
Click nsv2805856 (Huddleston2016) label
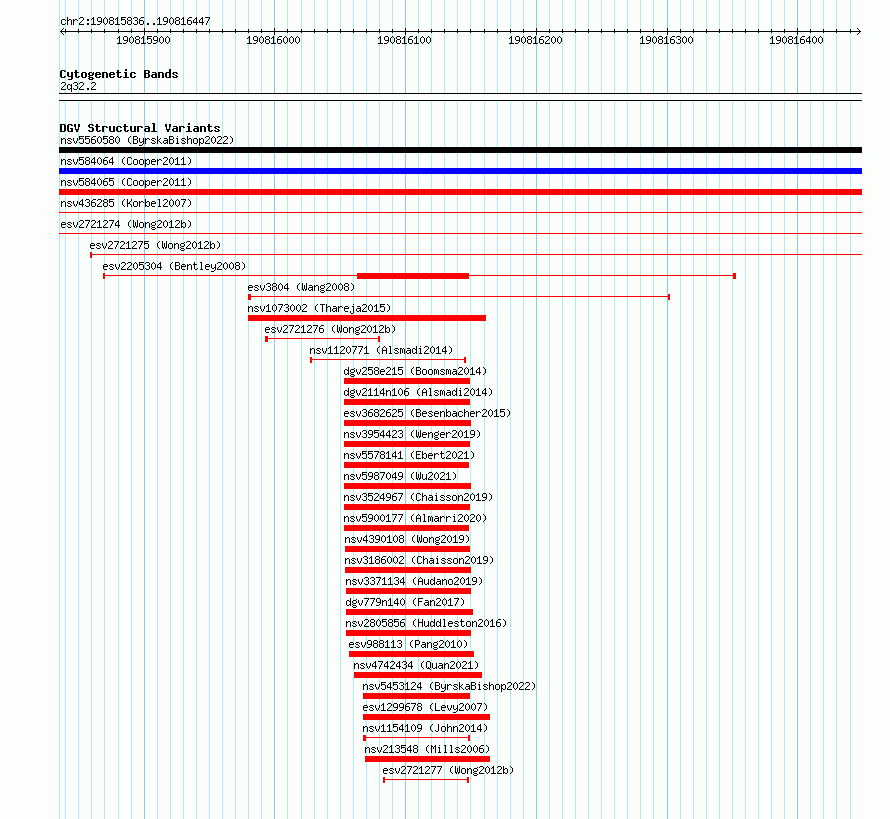click(x=426, y=623)
